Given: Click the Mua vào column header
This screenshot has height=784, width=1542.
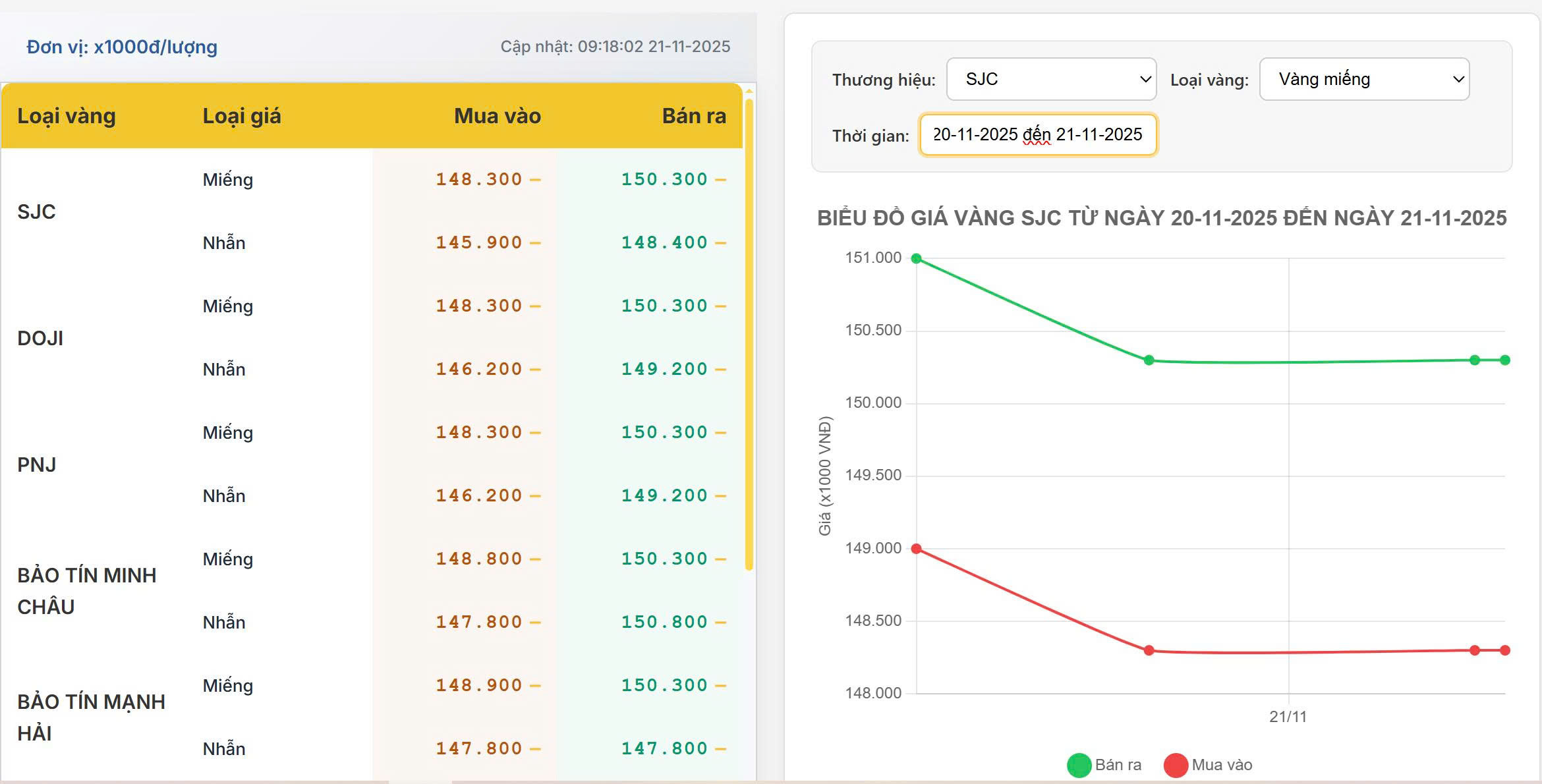Looking at the screenshot, I should (497, 116).
